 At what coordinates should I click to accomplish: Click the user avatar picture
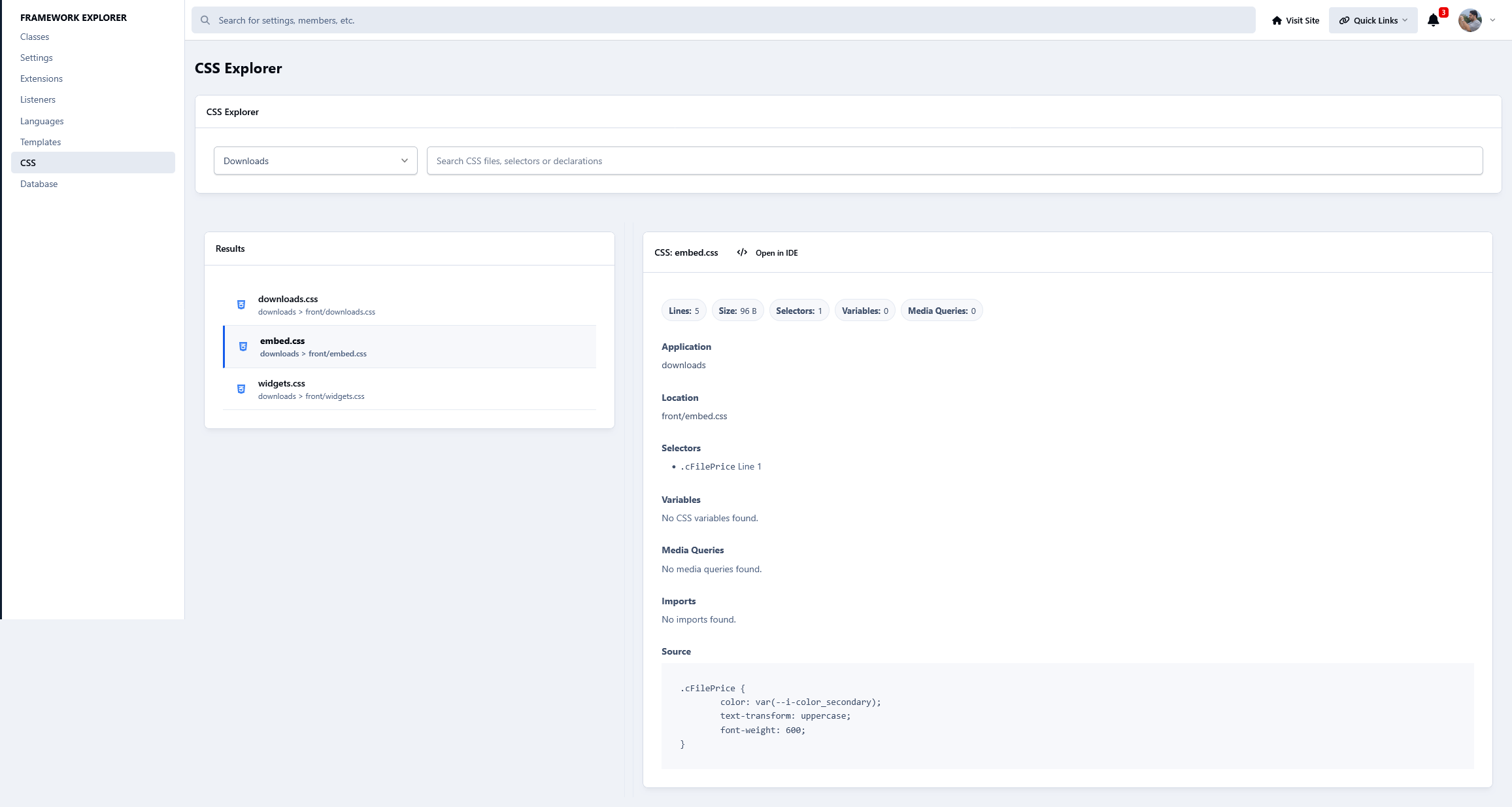click(1470, 20)
